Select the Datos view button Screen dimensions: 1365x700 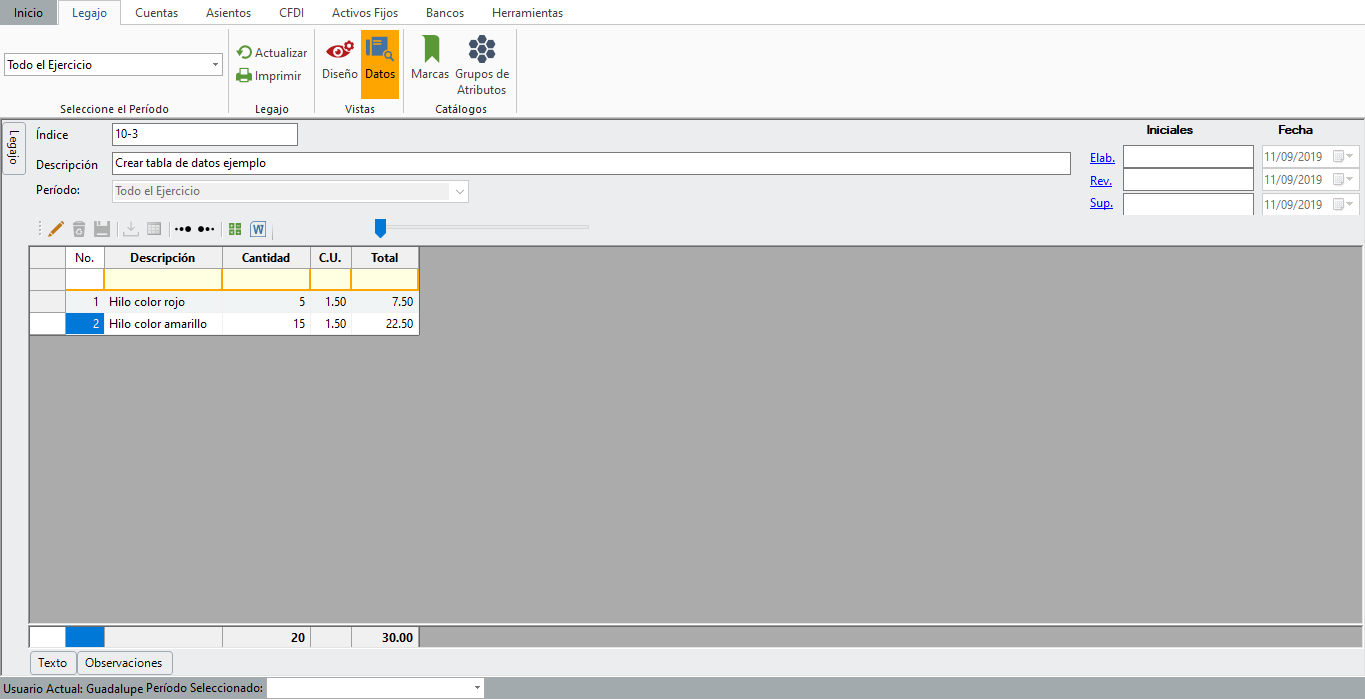(380, 58)
